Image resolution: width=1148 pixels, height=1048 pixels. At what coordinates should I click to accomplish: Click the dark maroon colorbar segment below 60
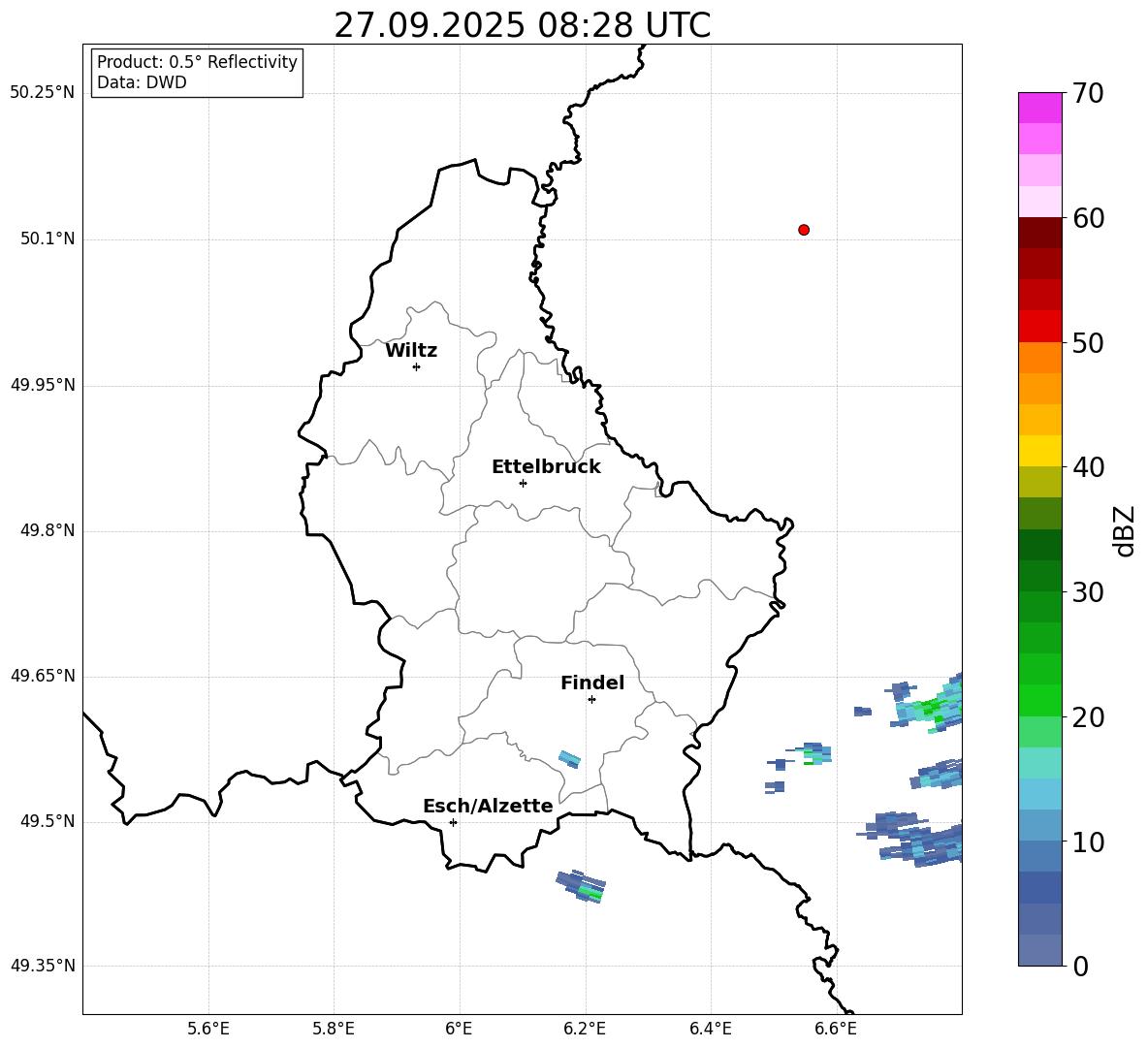click(x=1039, y=232)
